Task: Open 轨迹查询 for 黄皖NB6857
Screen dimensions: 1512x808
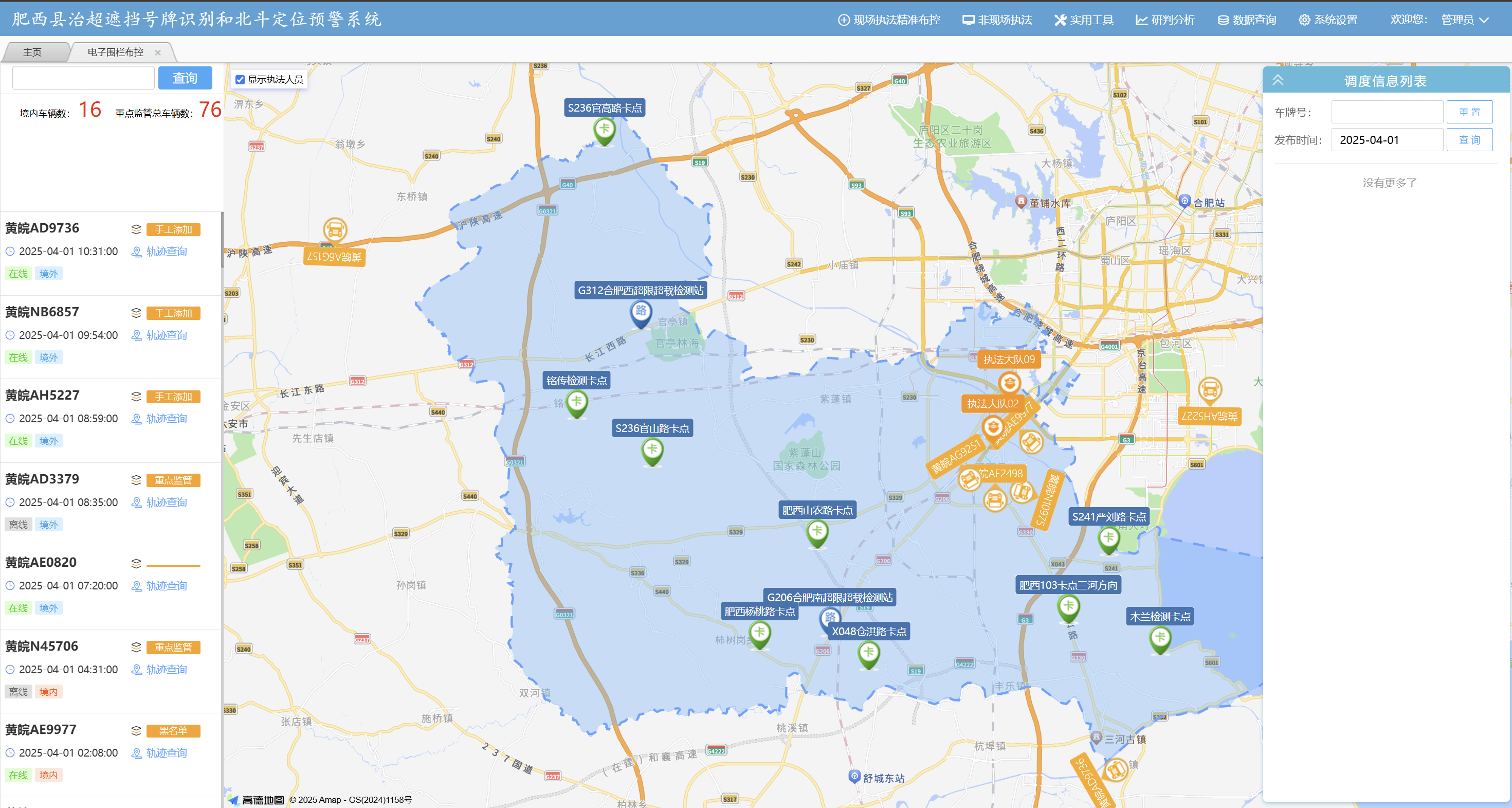Action: [159, 335]
